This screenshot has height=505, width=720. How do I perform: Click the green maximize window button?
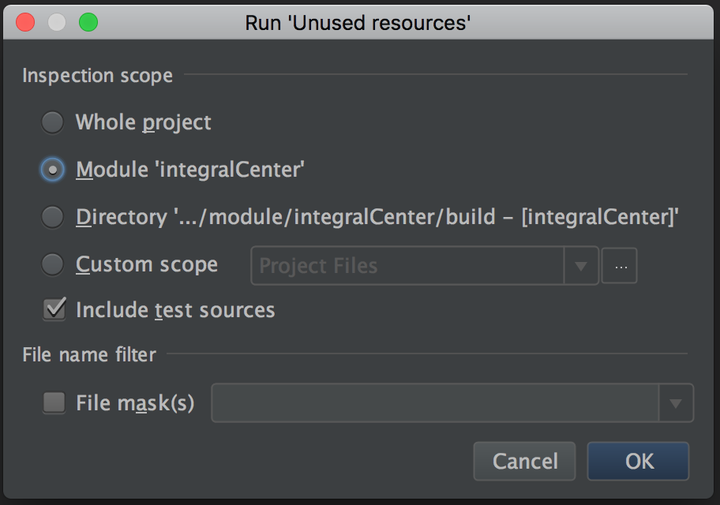coord(88,22)
